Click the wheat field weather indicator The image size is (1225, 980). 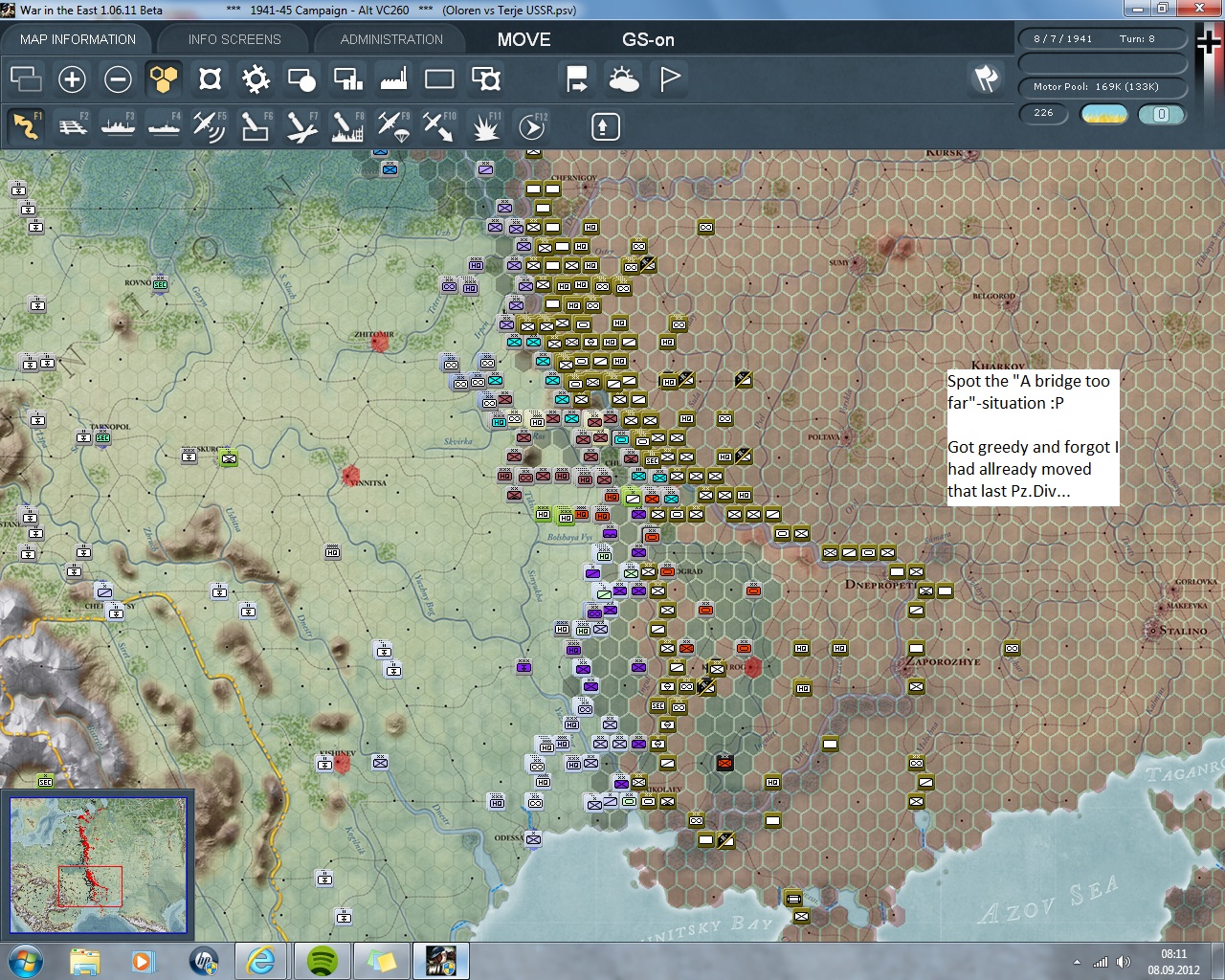1103,114
